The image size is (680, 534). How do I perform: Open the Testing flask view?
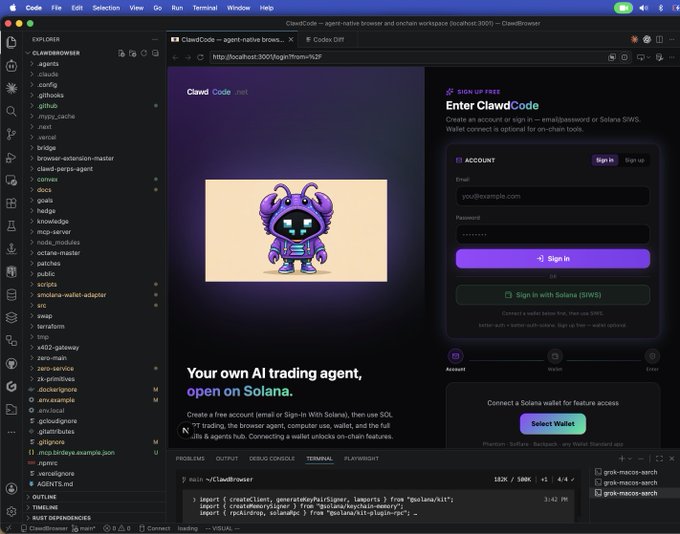click(11, 226)
